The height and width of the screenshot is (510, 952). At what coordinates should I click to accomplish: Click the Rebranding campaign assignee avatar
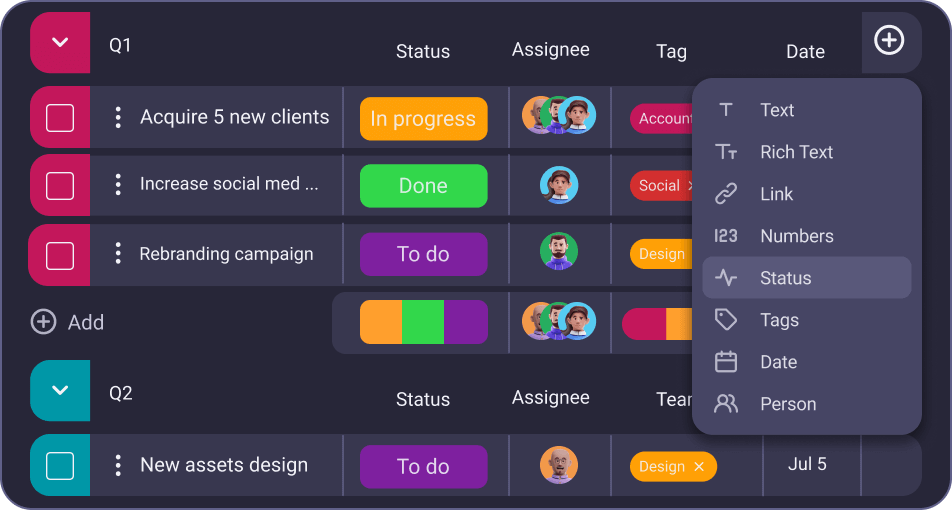559,252
